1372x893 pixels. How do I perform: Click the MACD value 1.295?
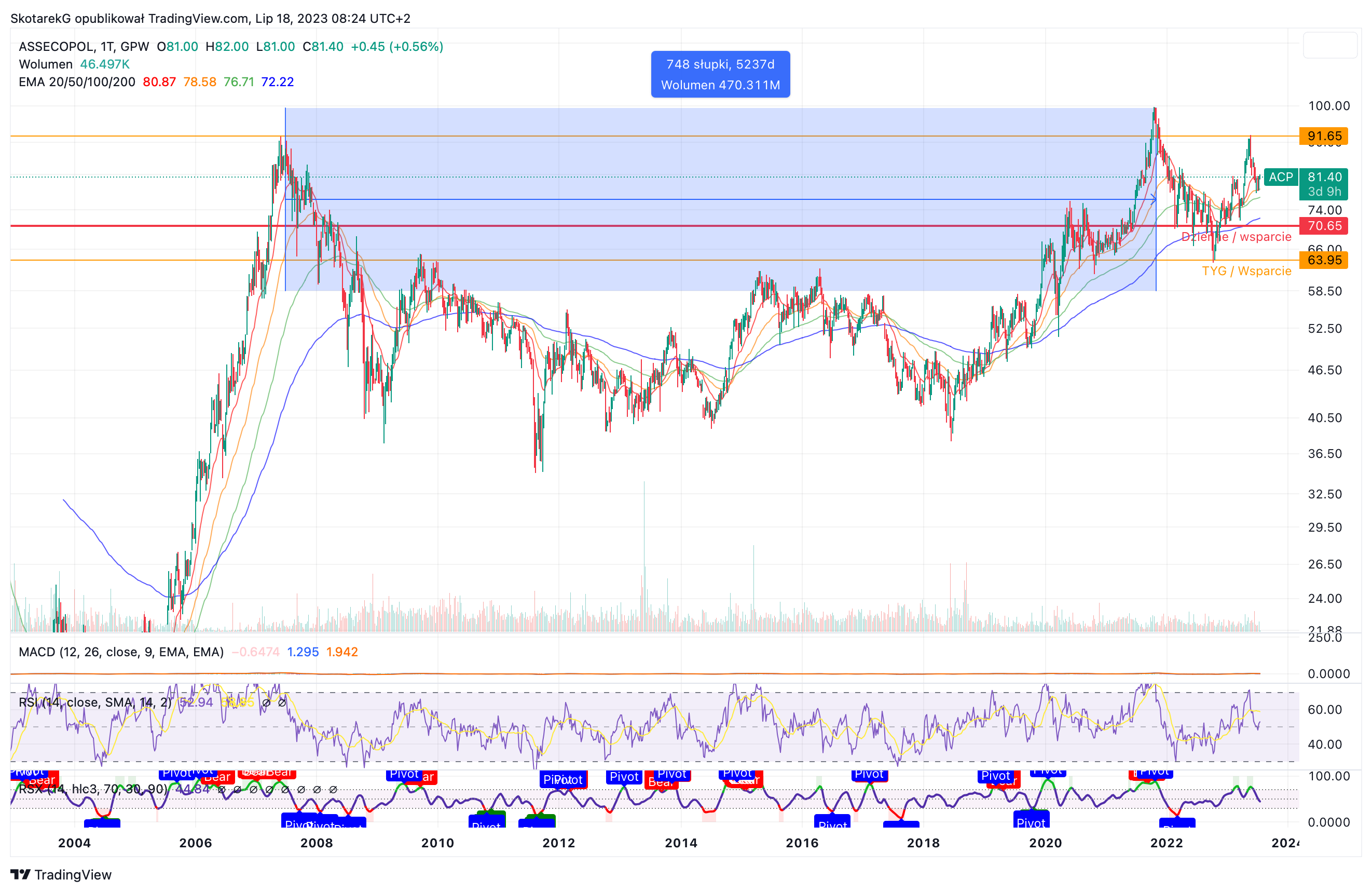(x=303, y=652)
